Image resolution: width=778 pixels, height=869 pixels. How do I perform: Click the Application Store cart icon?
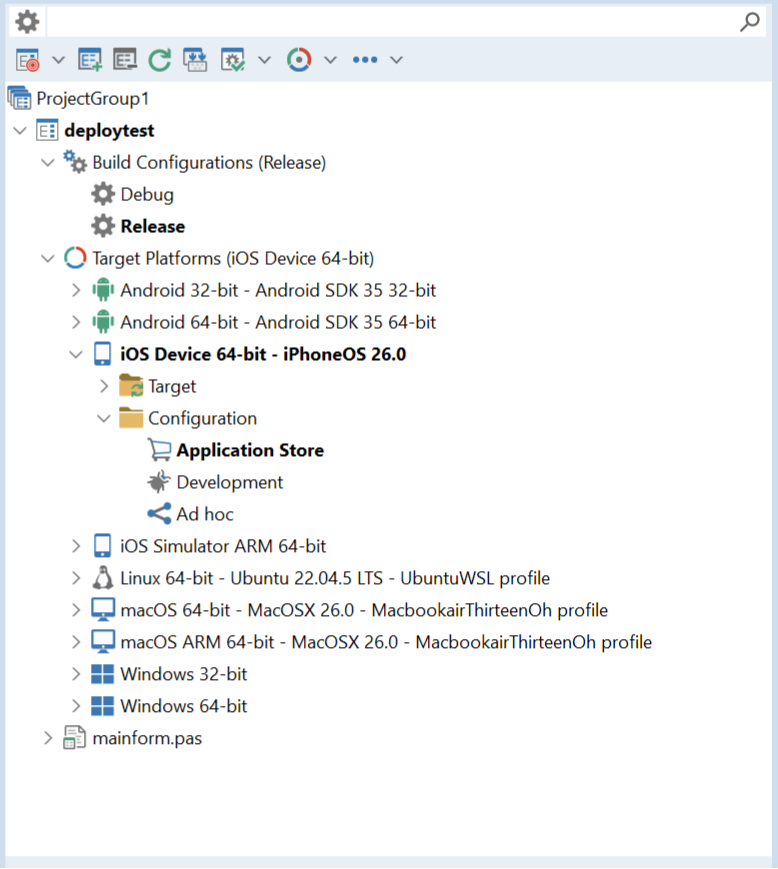(x=160, y=450)
